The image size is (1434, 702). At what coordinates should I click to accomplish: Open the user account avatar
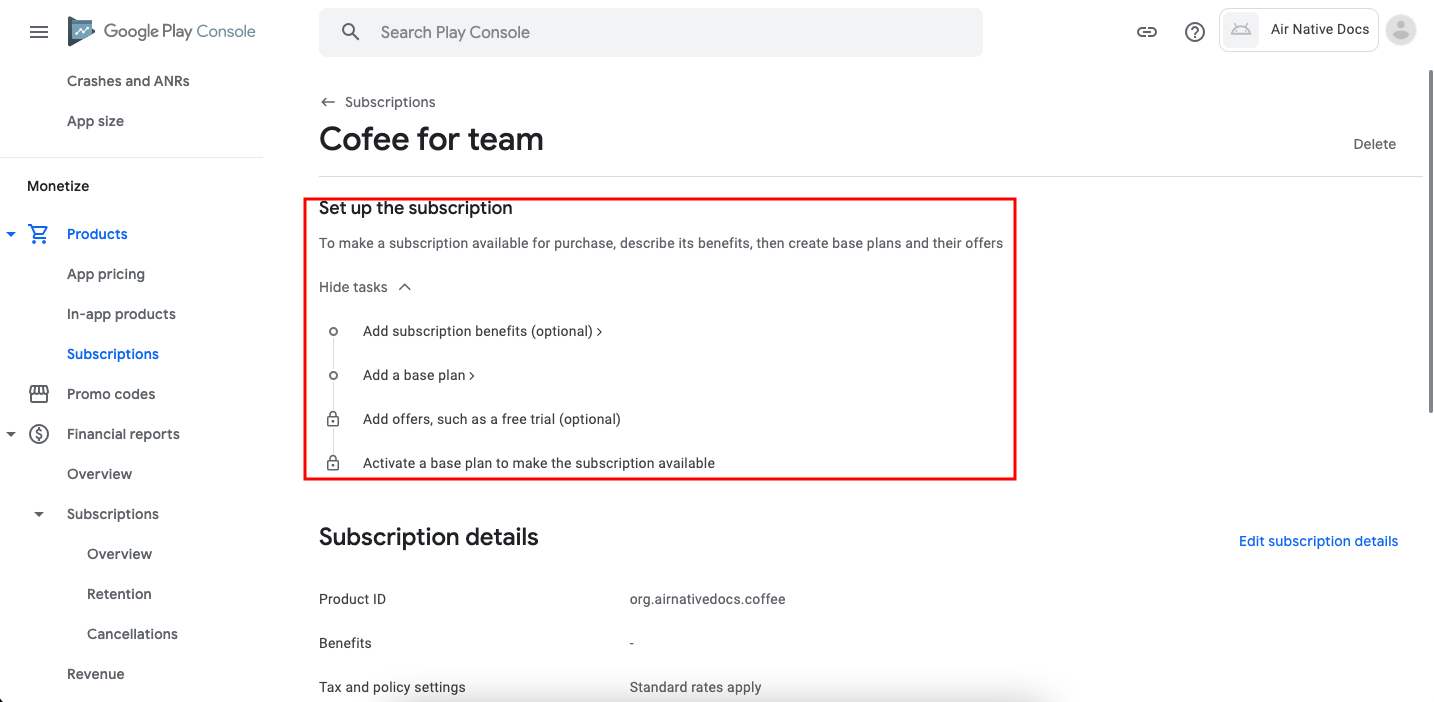pyautogui.click(x=1401, y=30)
